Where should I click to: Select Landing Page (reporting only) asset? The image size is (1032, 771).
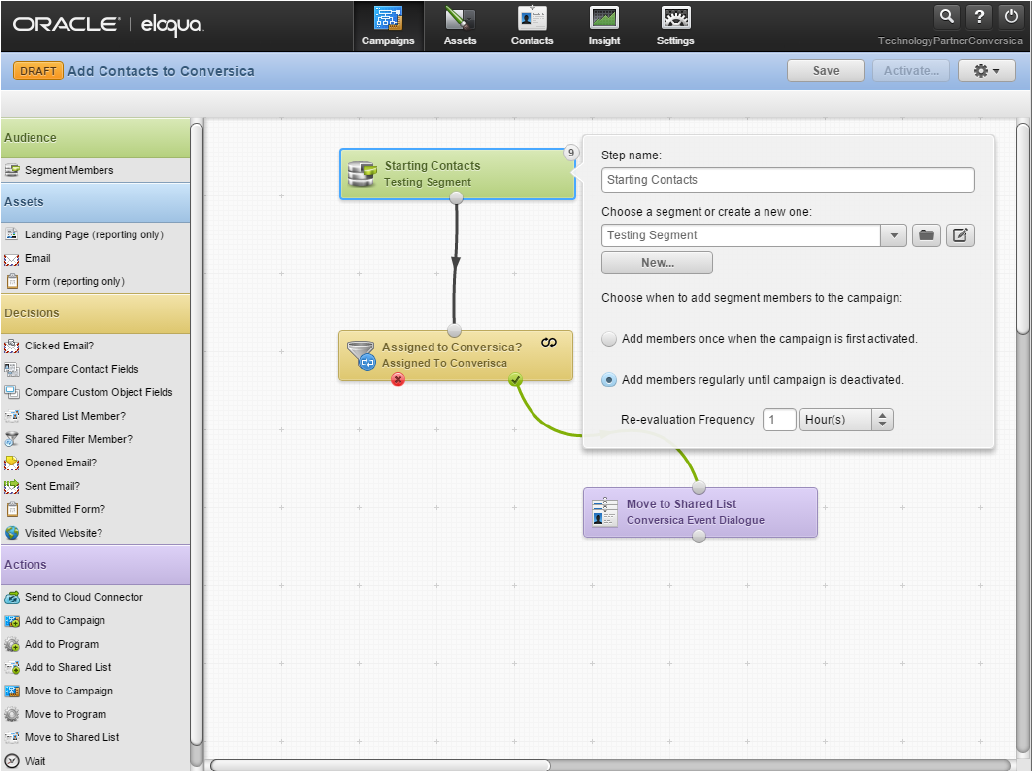(95, 234)
